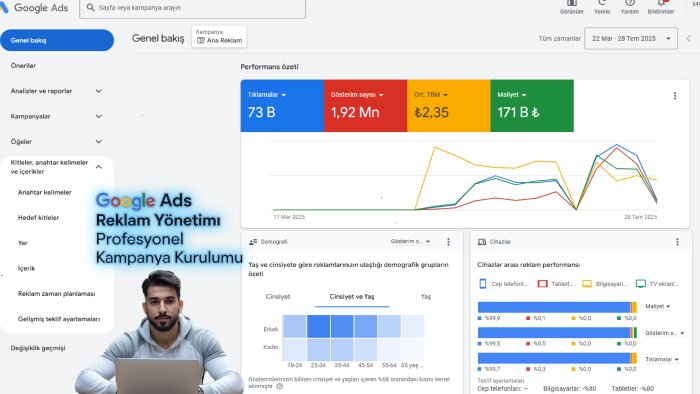
Task: Click the 1,92 Mn impressions value
Action: pyautogui.click(x=355, y=112)
